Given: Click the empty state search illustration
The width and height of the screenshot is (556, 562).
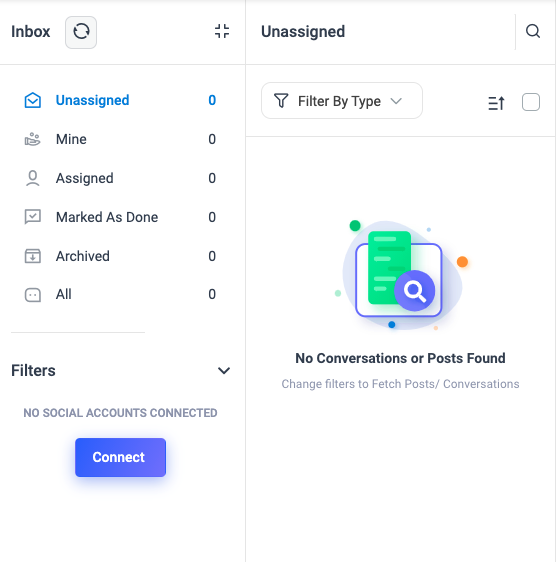Looking at the screenshot, I should pyautogui.click(x=401, y=275).
